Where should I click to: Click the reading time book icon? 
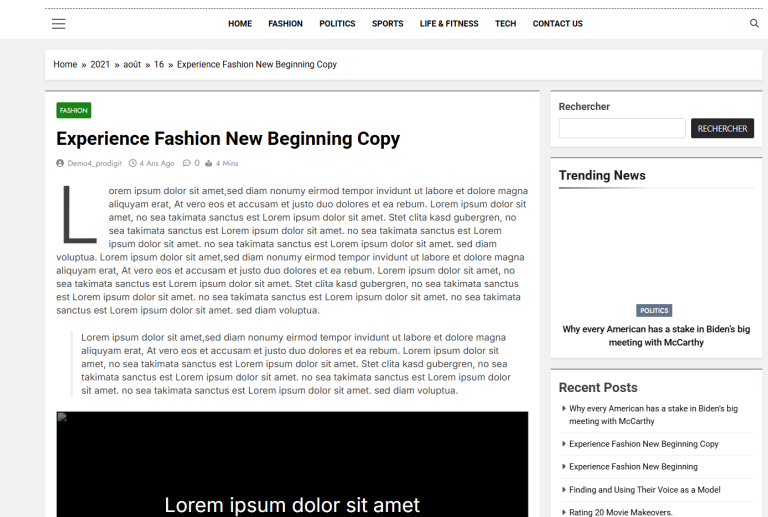(x=209, y=163)
